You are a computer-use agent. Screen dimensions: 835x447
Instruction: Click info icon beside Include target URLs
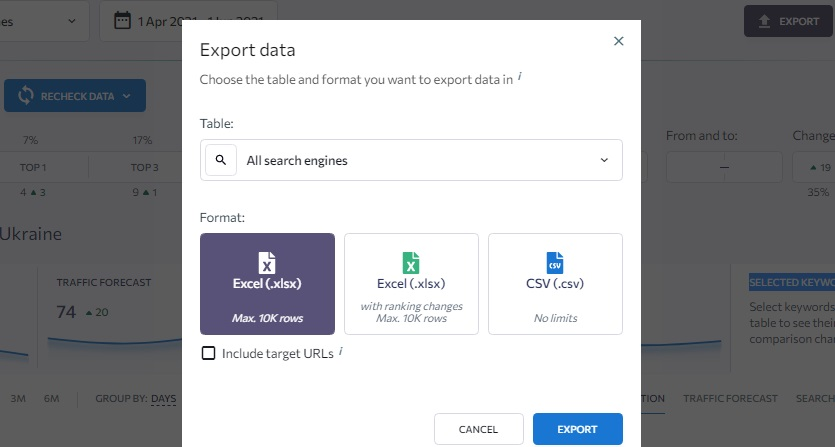point(341,351)
